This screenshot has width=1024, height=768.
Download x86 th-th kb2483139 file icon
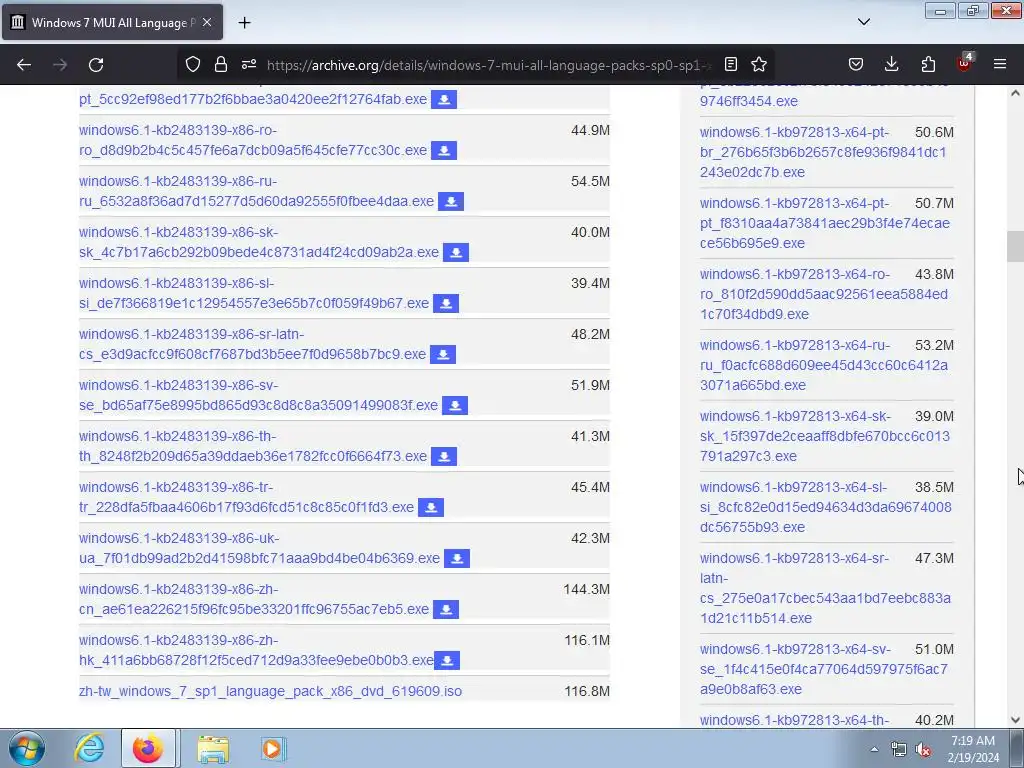coord(444,456)
